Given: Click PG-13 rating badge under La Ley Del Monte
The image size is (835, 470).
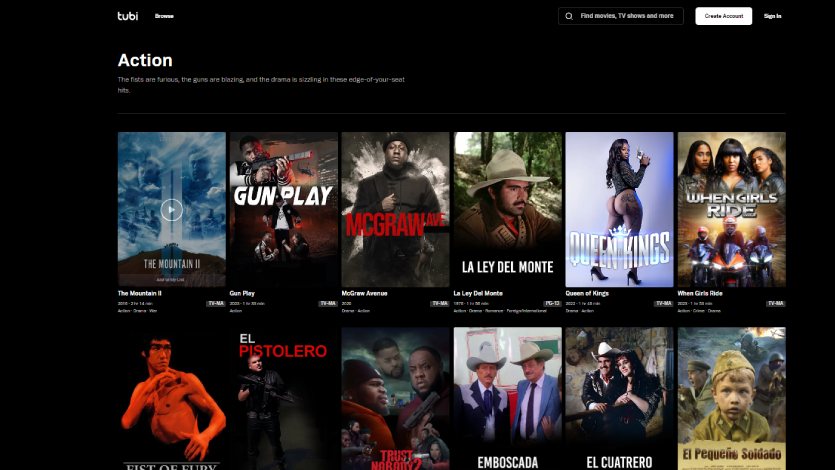Looking at the screenshot, I should pos(553,303).
